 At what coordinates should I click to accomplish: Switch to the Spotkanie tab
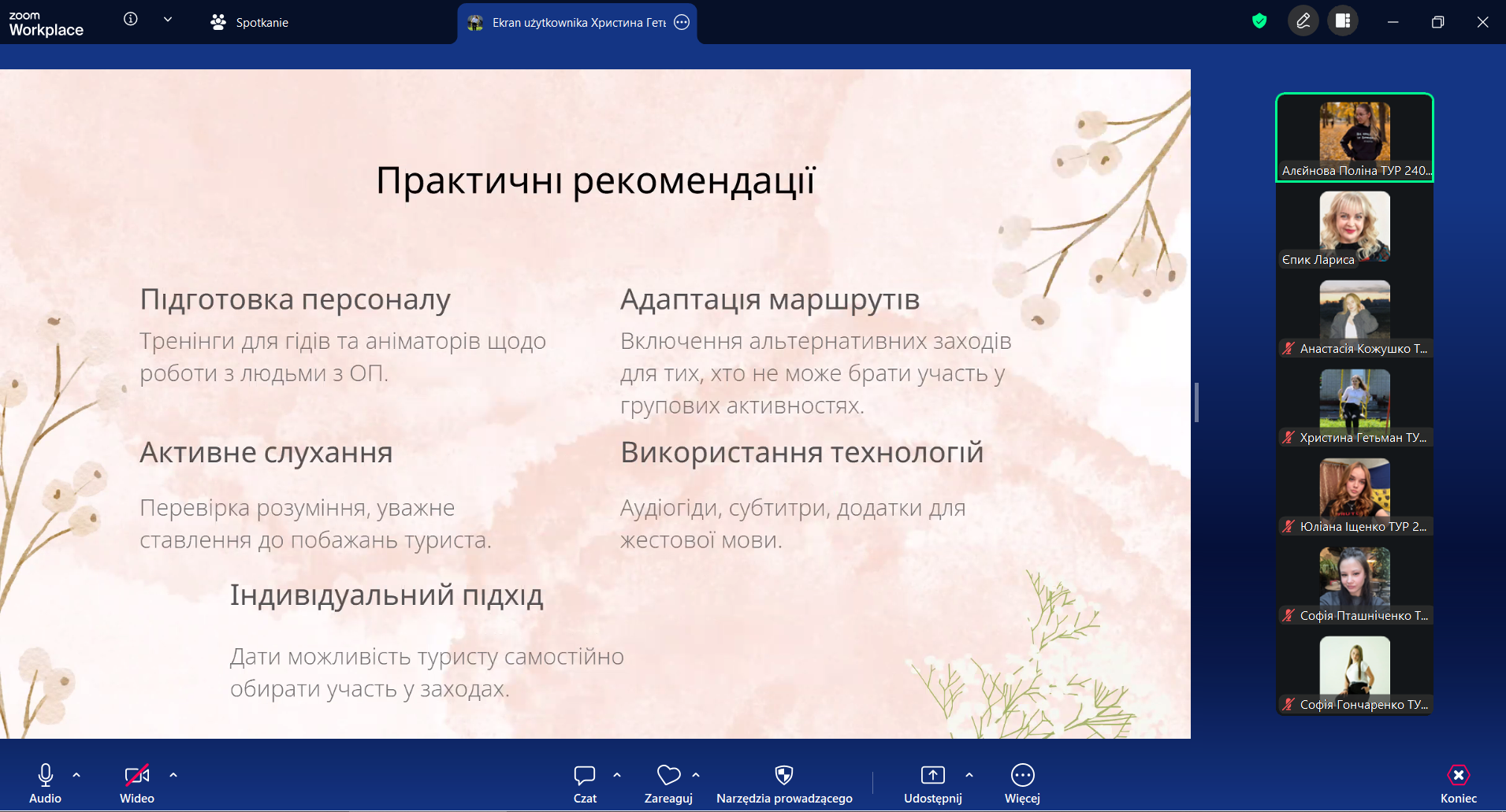click(251, 23)
